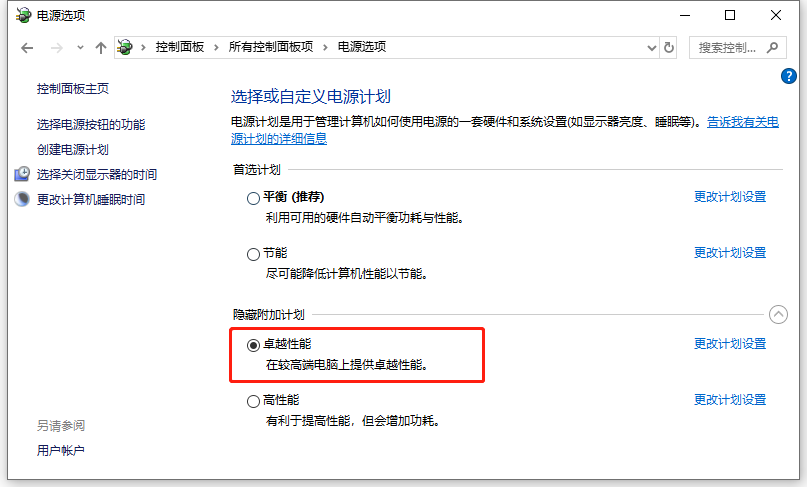This screenshot has height=487, width=807.
Task: Click the search magnifier icon
Action: pyautogui.click(x=772, y=48)
